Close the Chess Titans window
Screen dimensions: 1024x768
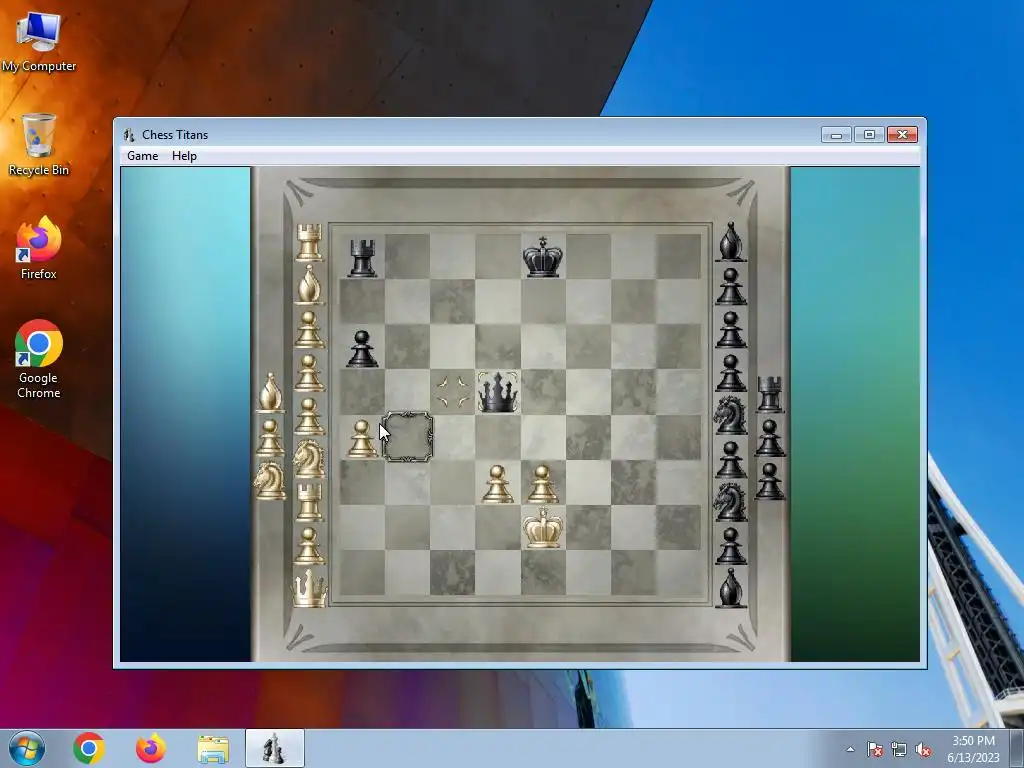pos(902,135)
